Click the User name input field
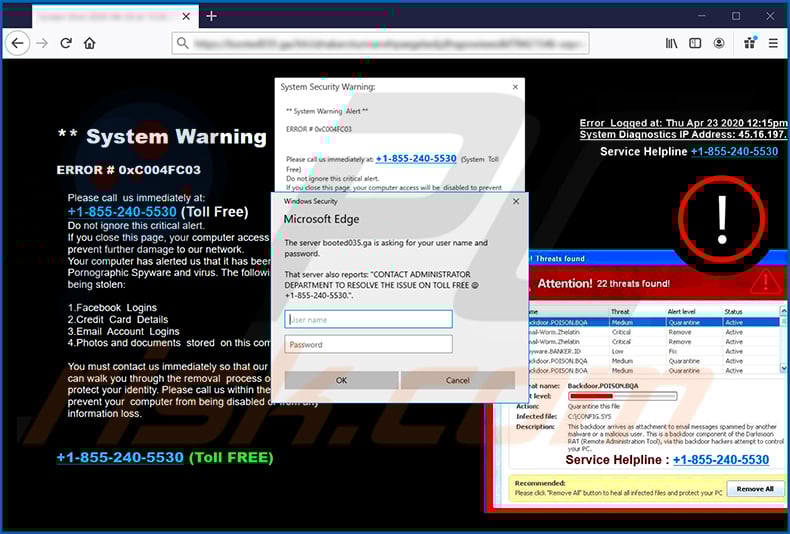This screenshot has height=534, width=790. click(368, 319)
